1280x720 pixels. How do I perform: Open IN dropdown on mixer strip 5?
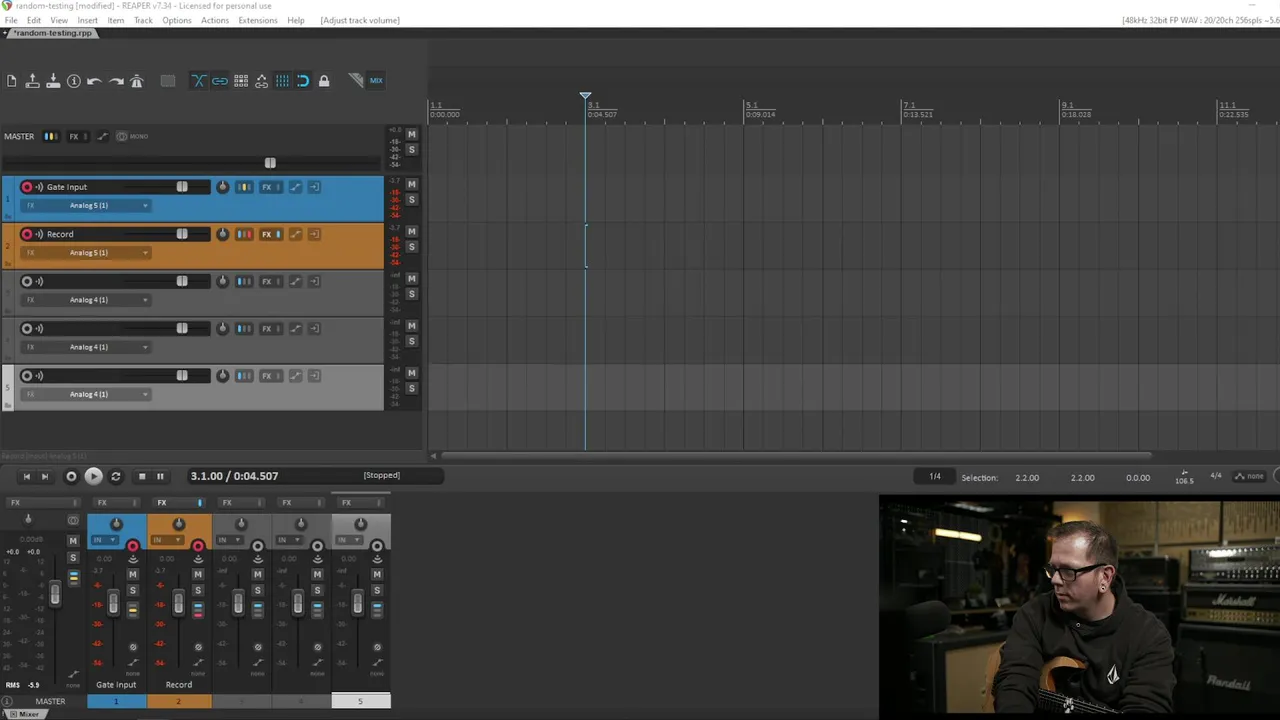(x=348, y=540)
